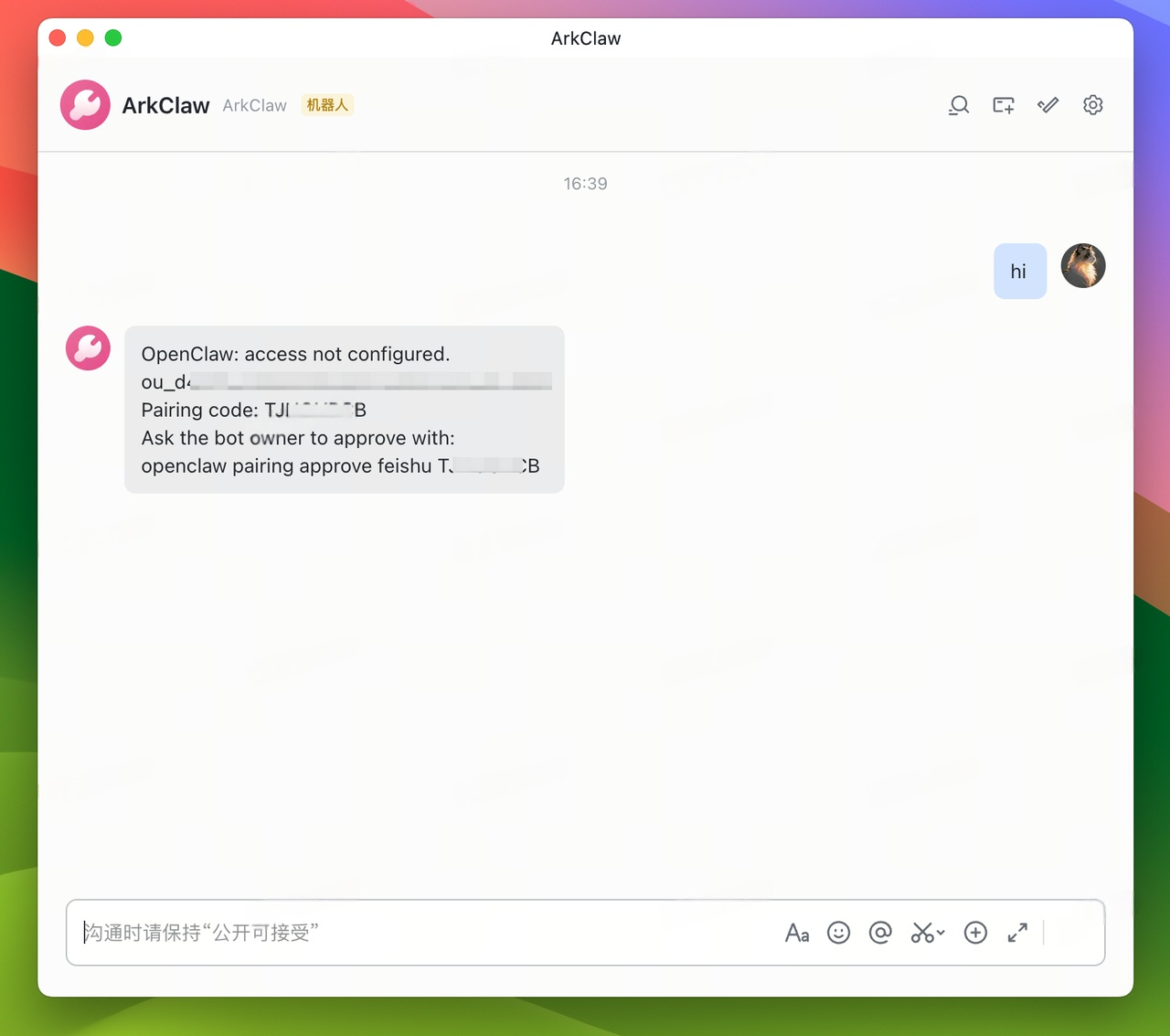Screen dimensions: 1170x1036
Task: Open the emoji picker
Action: click(x=838, y=933)
